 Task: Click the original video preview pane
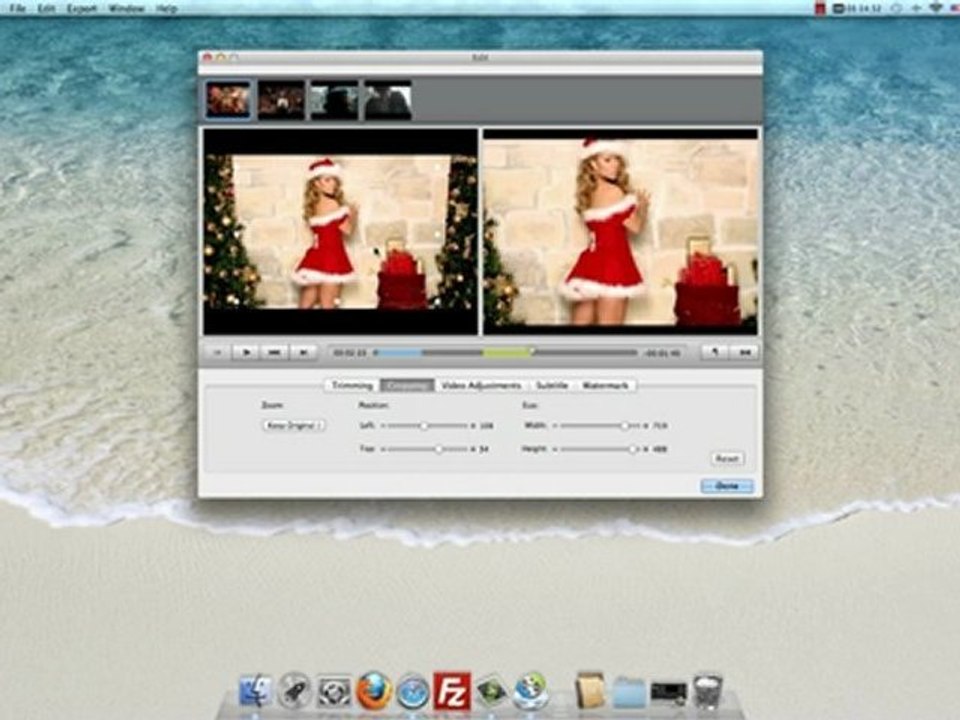tap(340, 231)
